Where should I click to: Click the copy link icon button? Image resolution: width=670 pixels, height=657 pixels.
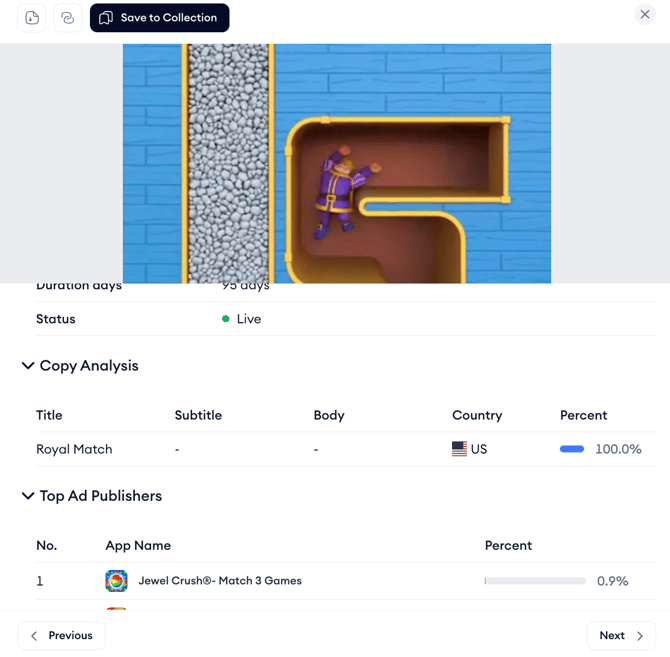tap(68, 18)
